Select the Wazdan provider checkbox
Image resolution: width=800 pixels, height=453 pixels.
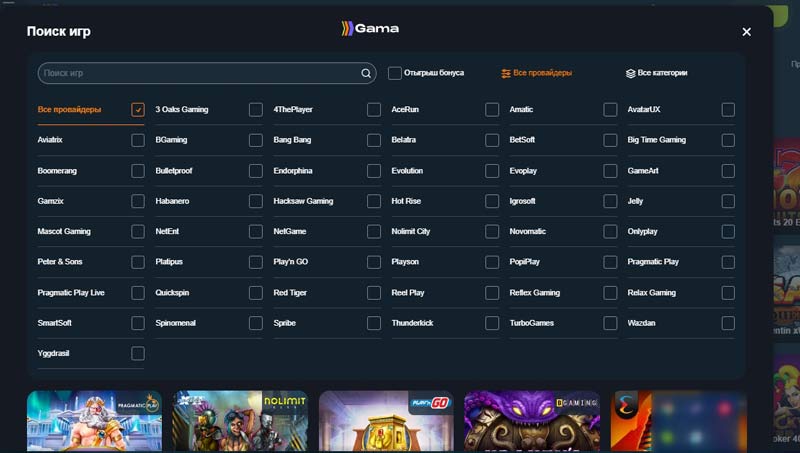pyautogui.click(x=728, y=324)
